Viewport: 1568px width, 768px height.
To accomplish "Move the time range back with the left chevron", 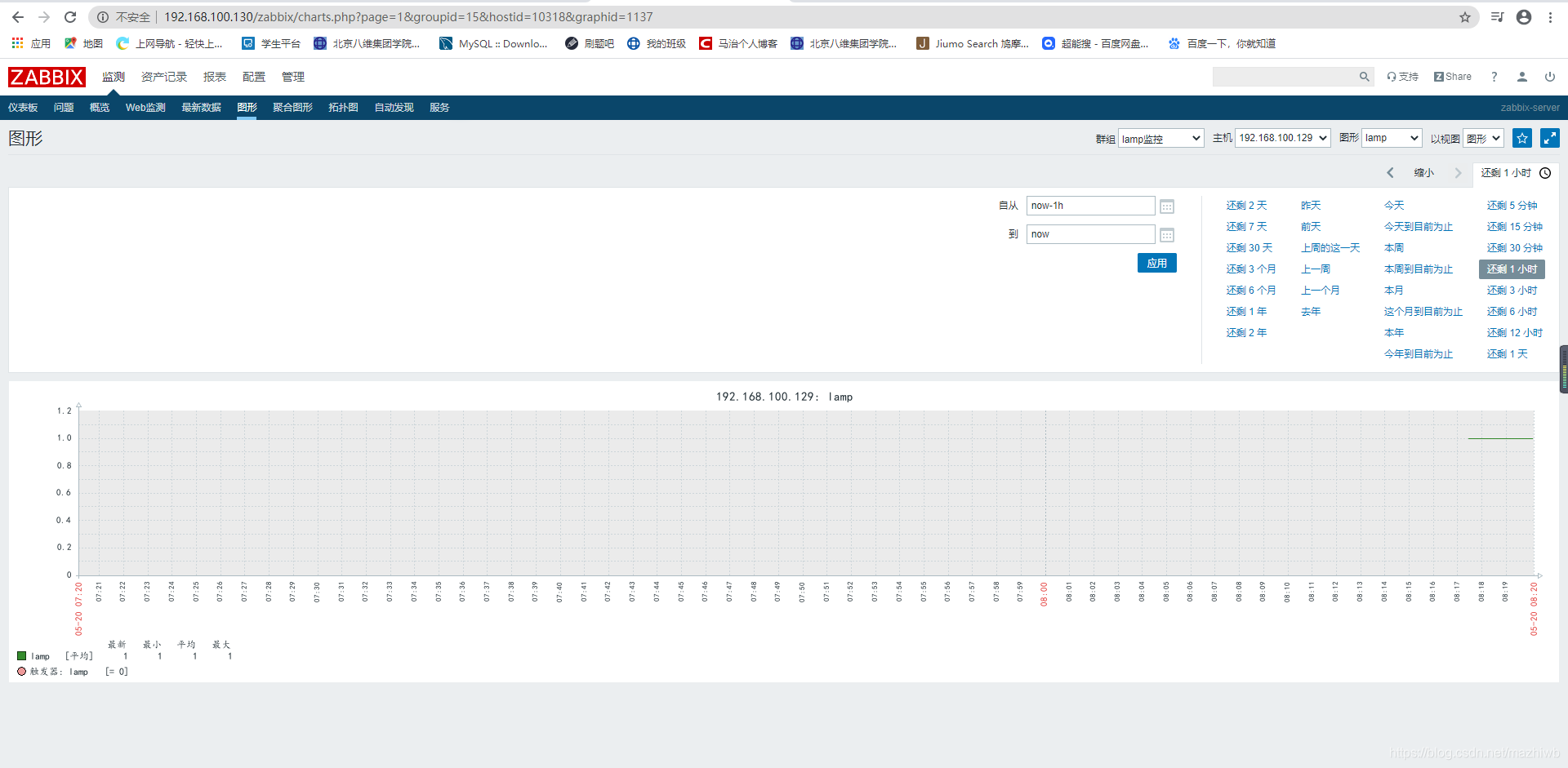I will [1391, 173].
